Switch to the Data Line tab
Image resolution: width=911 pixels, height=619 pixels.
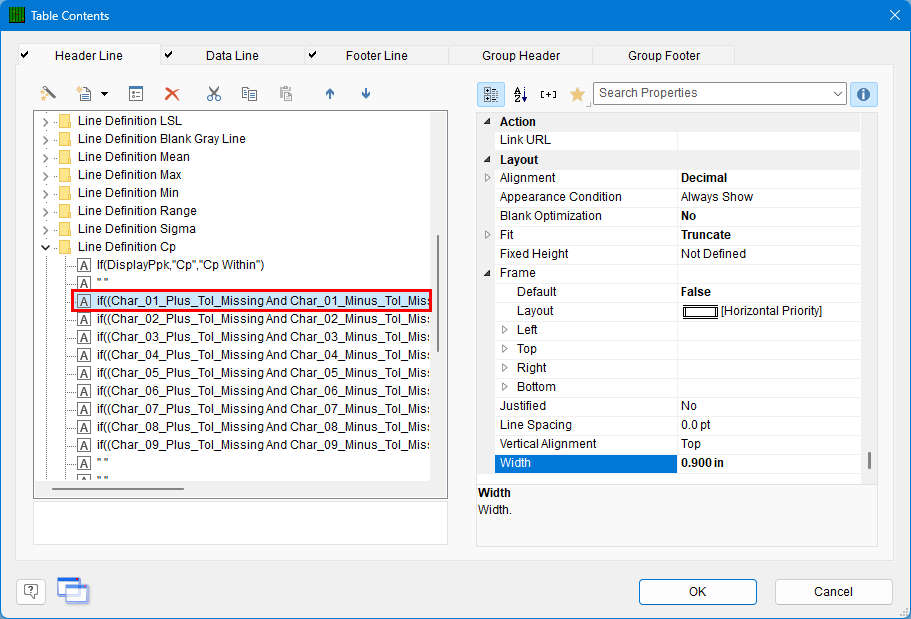click(x=232, y=56)
